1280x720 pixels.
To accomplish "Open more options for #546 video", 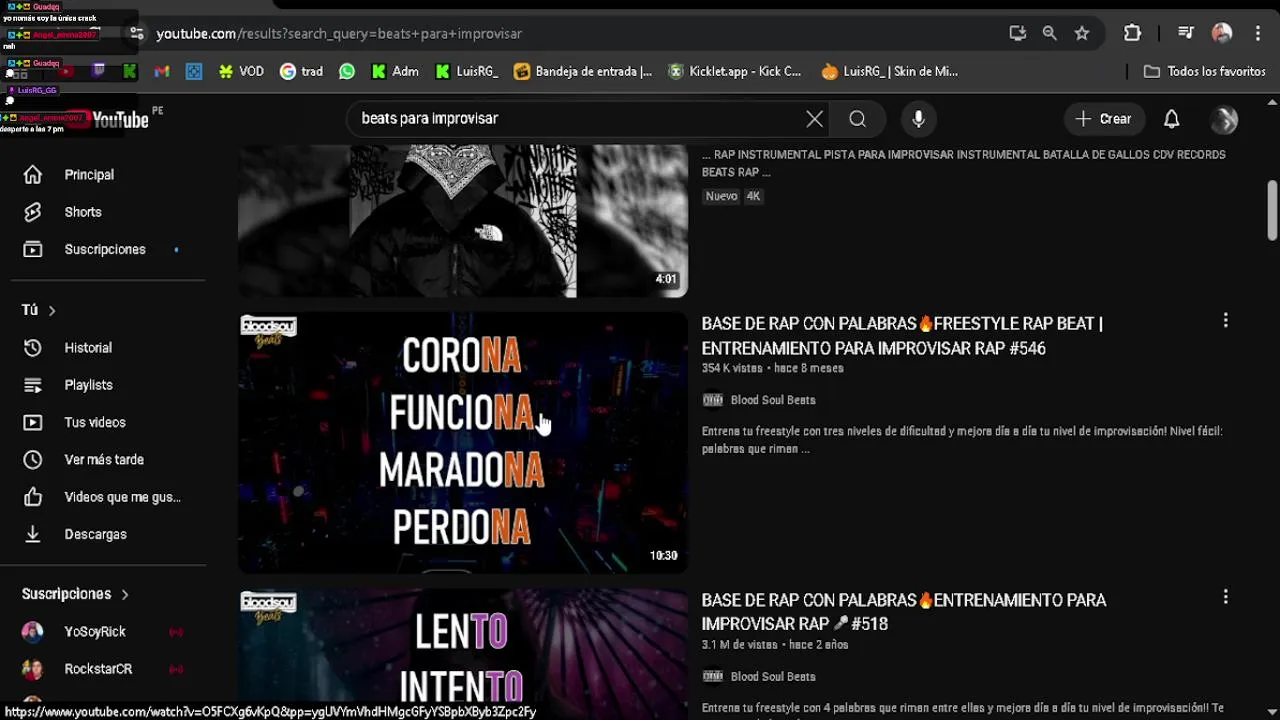I will 1225,321.
